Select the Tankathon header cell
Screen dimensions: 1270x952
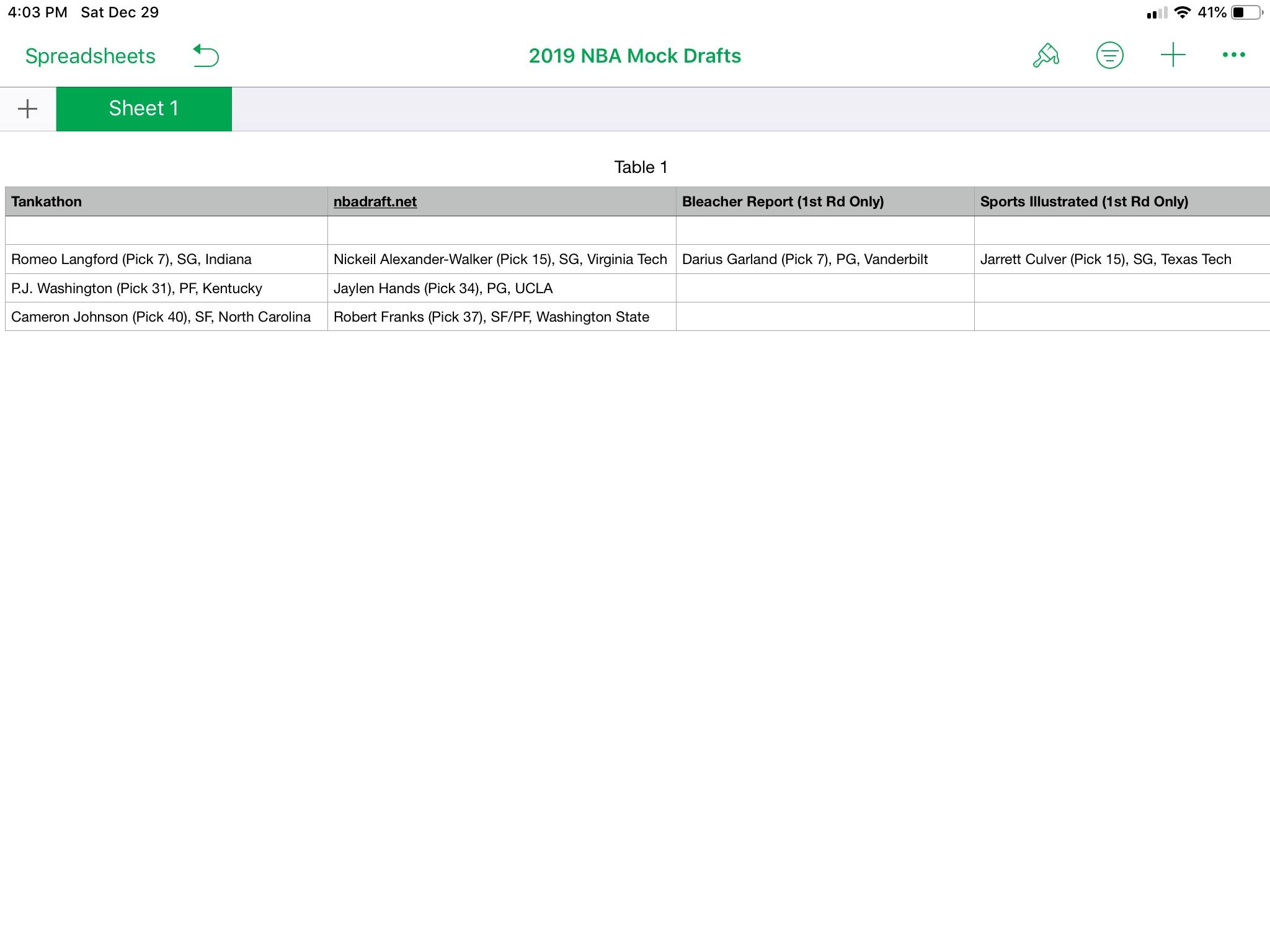point(166,201)
